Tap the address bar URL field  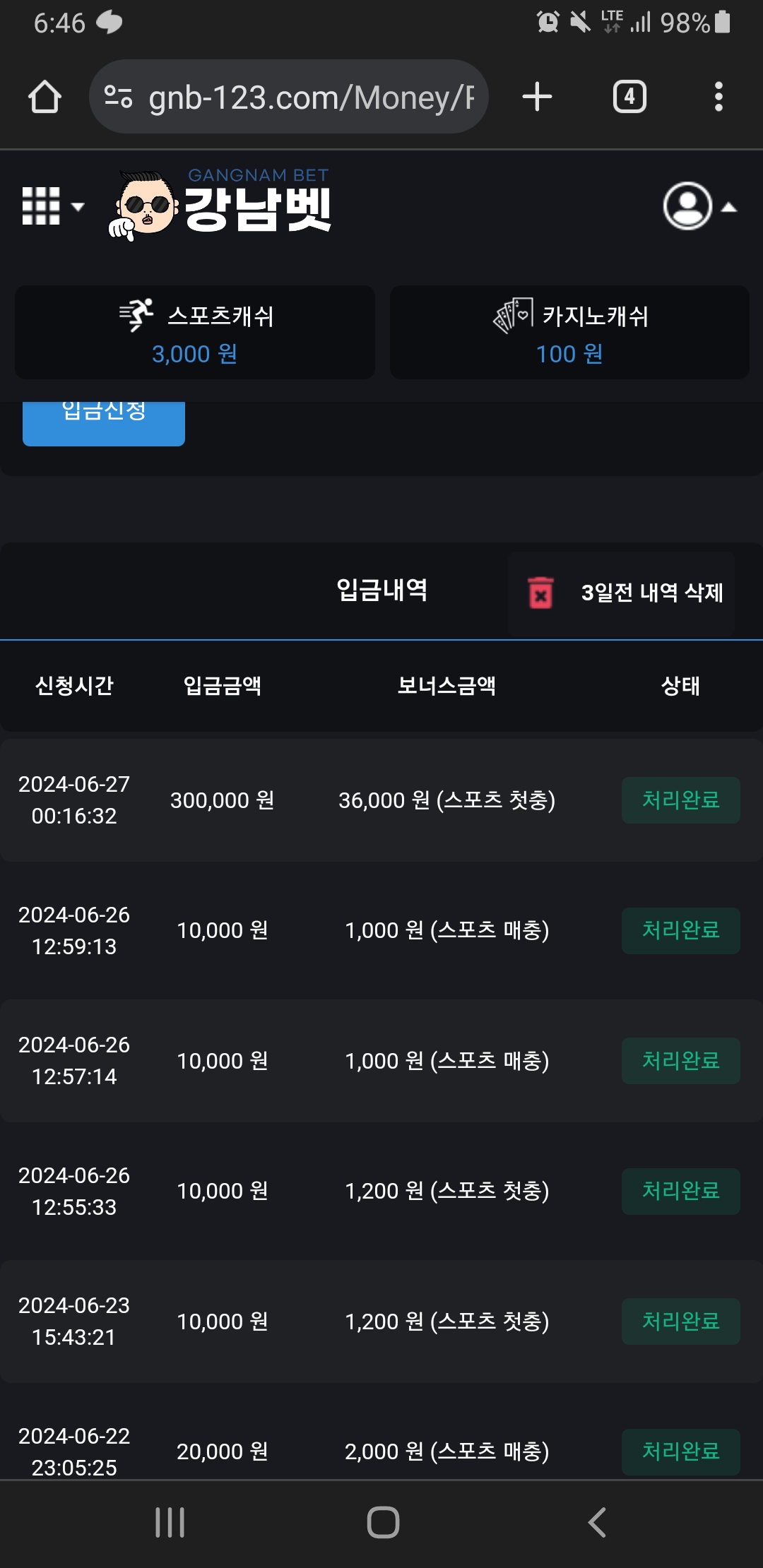tap(311, 97)
